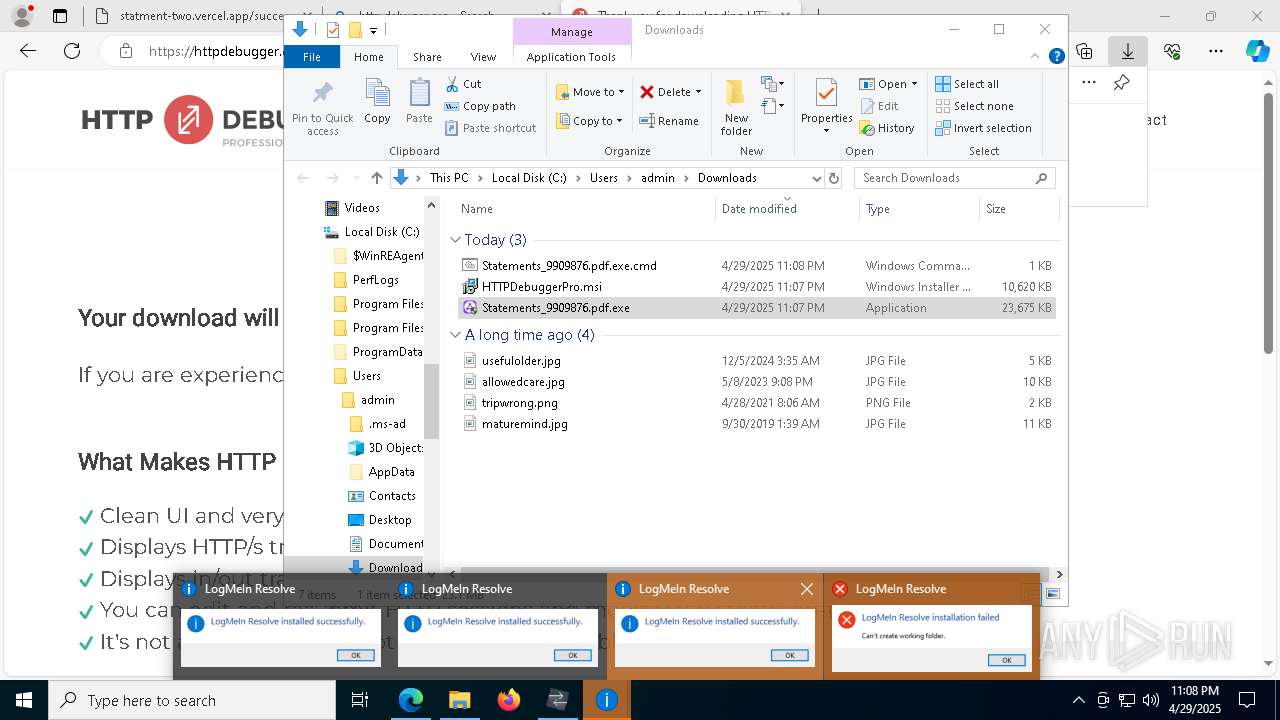Click the Paste clipboard icon
This screenshot has width=1280, height=720.
click(x=419, y=94)
